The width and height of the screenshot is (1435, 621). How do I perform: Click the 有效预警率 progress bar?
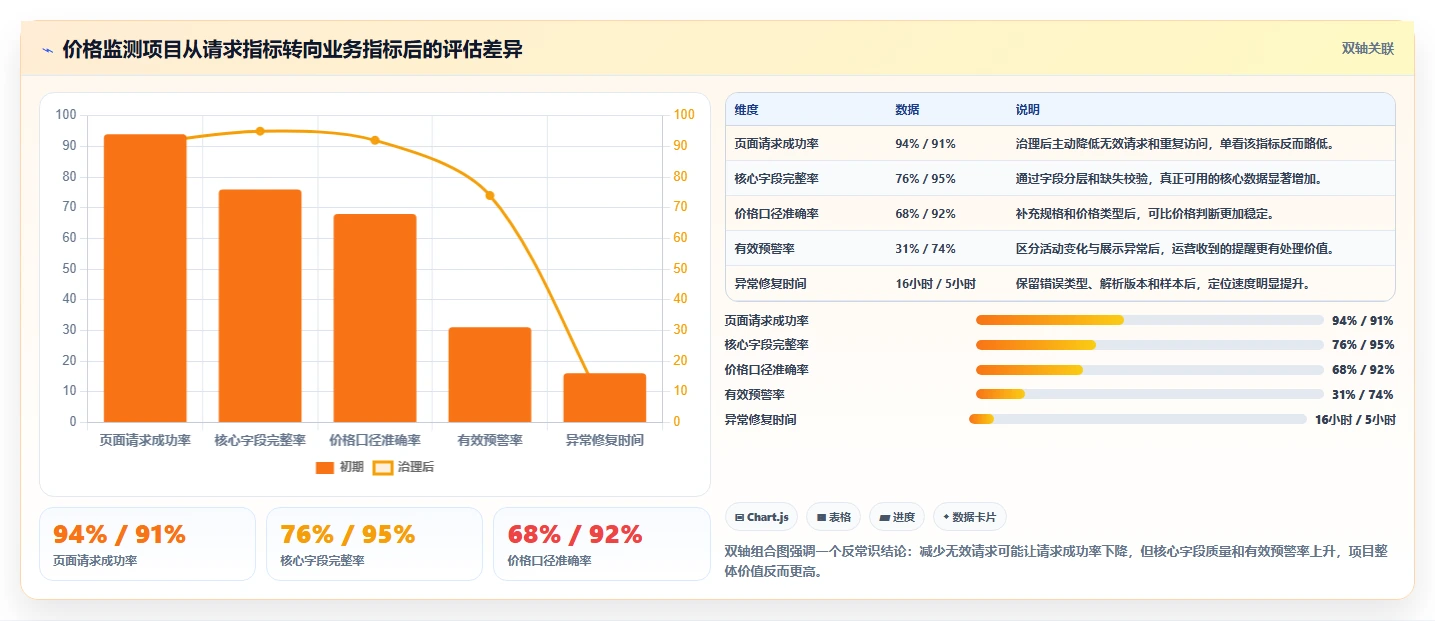(x=1149, y=394)
